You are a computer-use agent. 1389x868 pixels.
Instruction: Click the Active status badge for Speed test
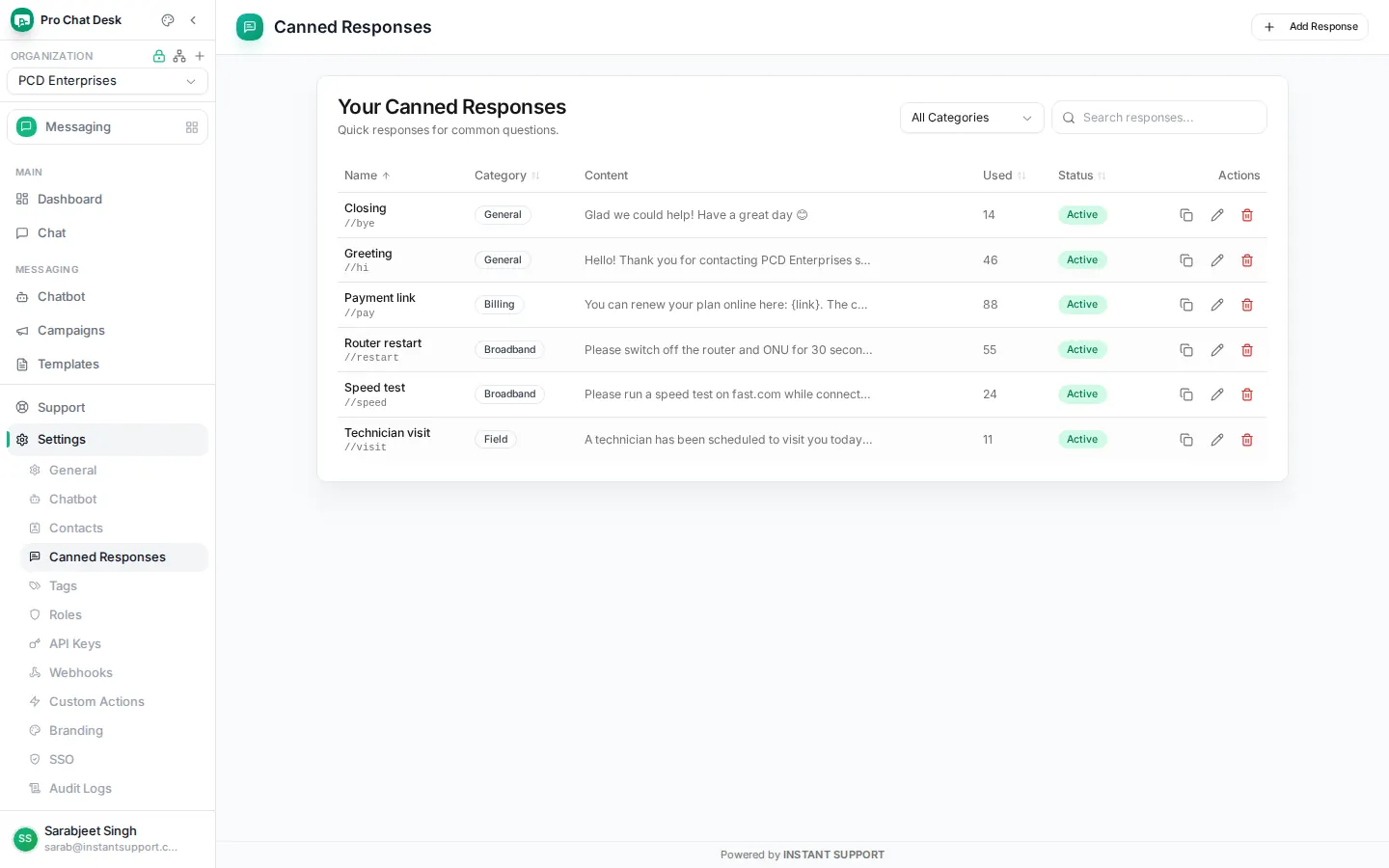click(x=1082, y=394)
